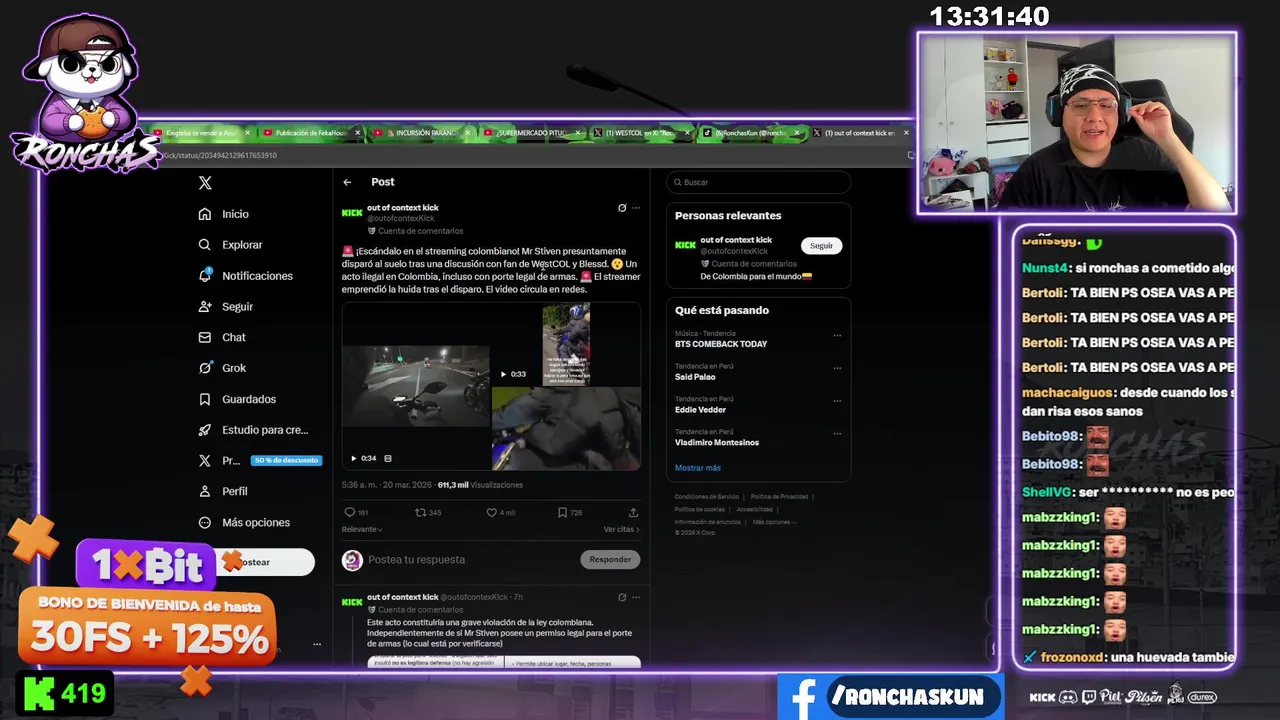This screenshot has width=1280, height=720.
Task: Expand Más opciones in the X sidebar
Action: (245, 523)
